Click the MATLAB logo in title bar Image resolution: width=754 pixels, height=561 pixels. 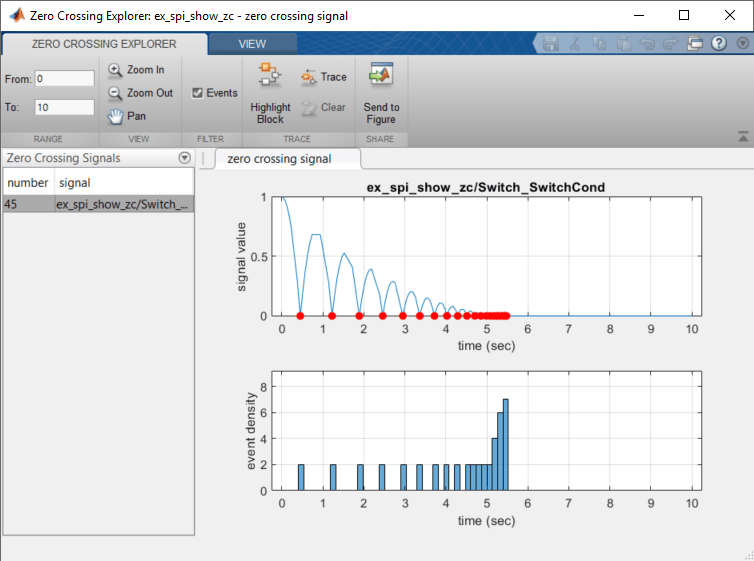(17, 15)
